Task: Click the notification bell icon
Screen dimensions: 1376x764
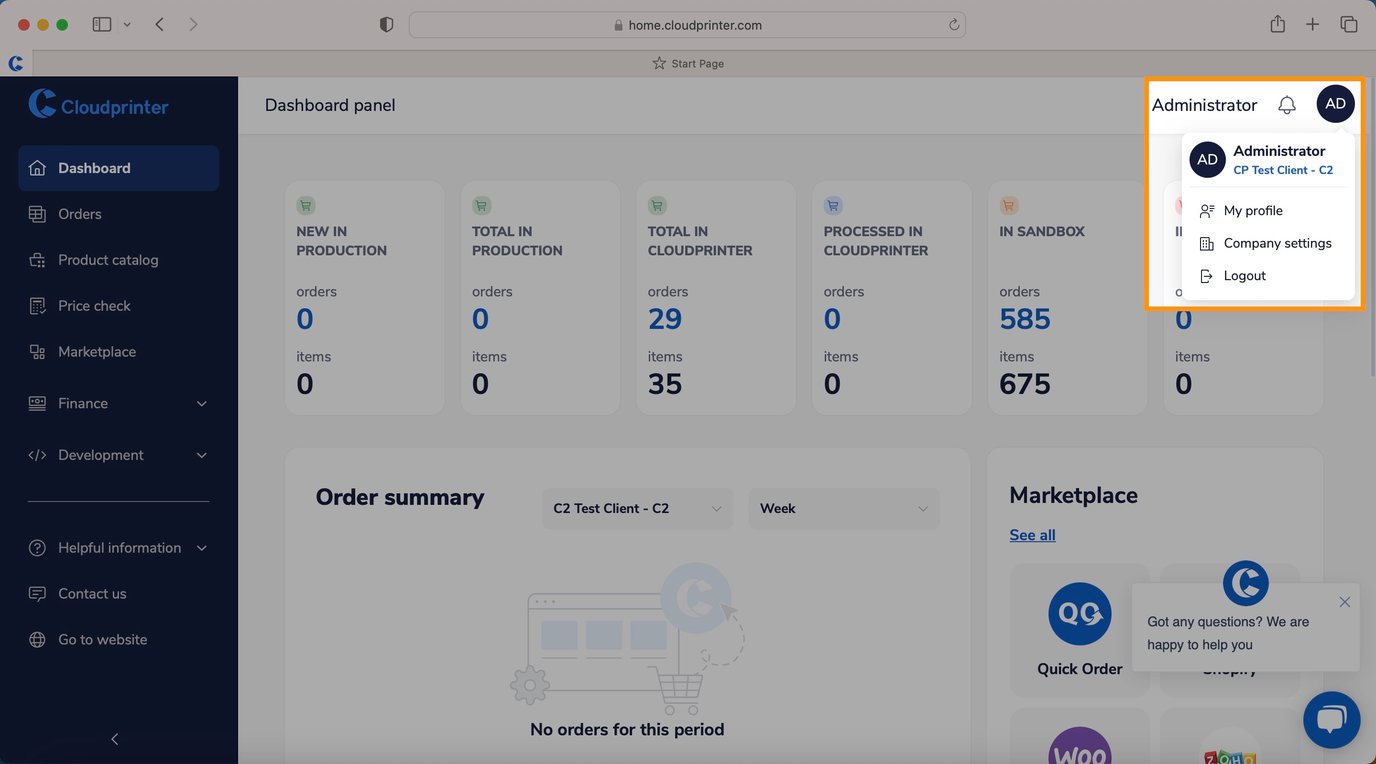Action: [x=1287, y=105]
